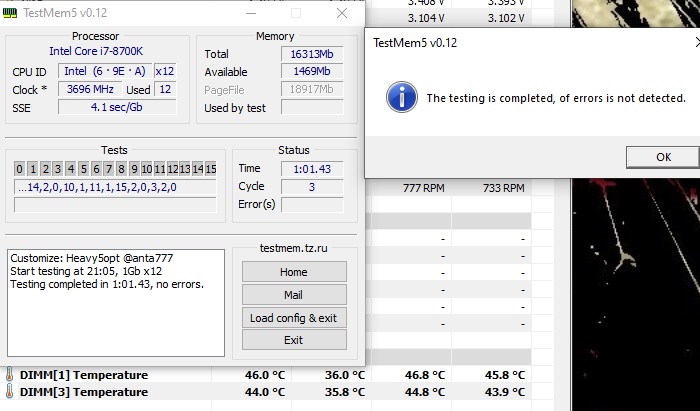
Task: Click DIMM[3] Temperature row label
Action: click(x=84, y=392)
